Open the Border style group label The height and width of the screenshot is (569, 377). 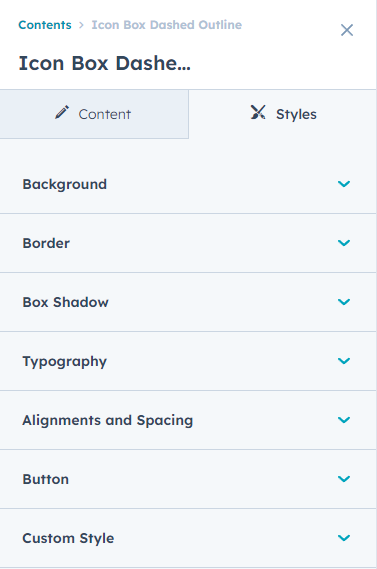coord(46,243)
